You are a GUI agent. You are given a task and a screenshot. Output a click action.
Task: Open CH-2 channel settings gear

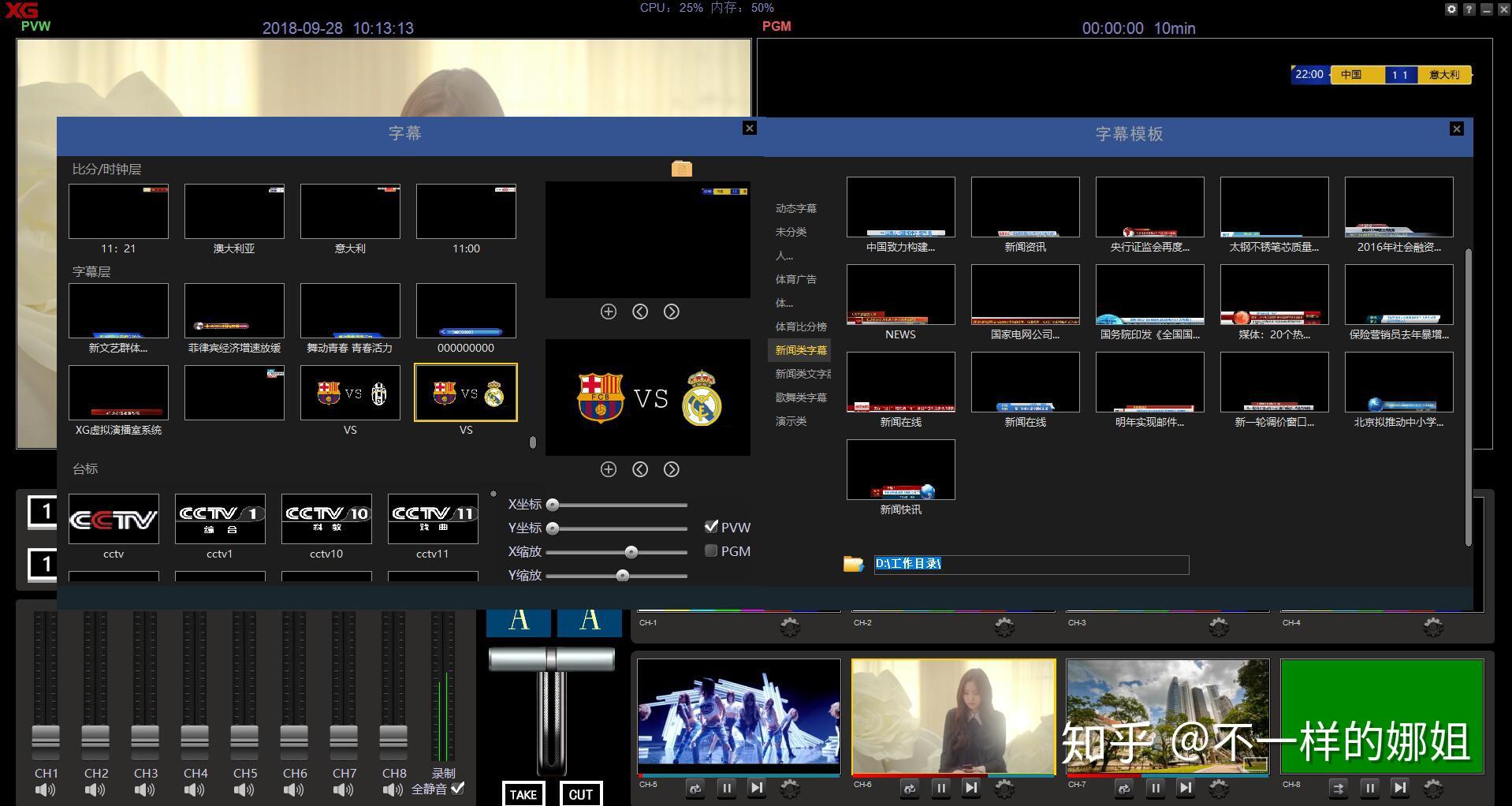click(x=1004, y=627)
